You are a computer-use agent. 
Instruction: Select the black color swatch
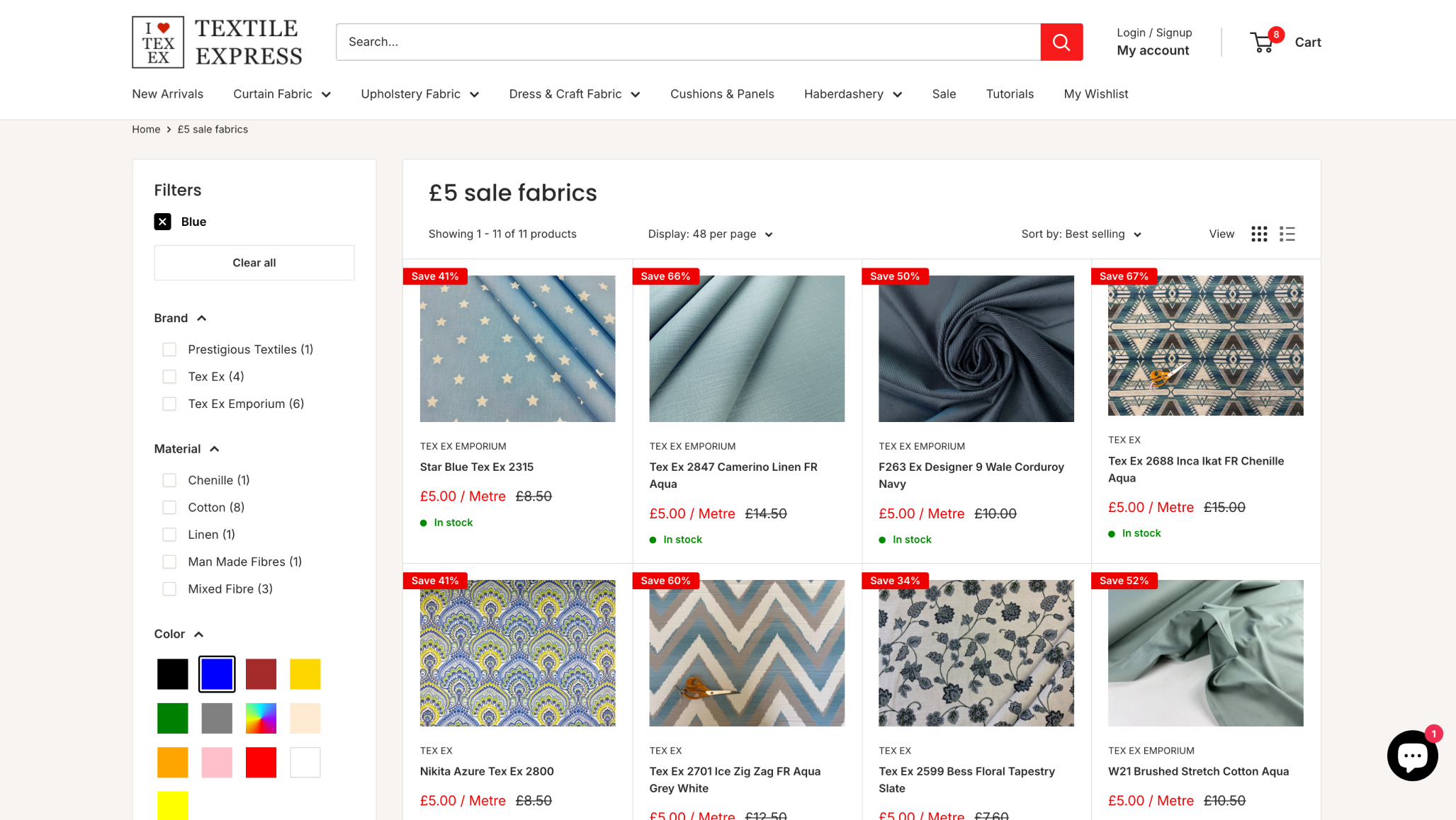click(x=173, y=674)
